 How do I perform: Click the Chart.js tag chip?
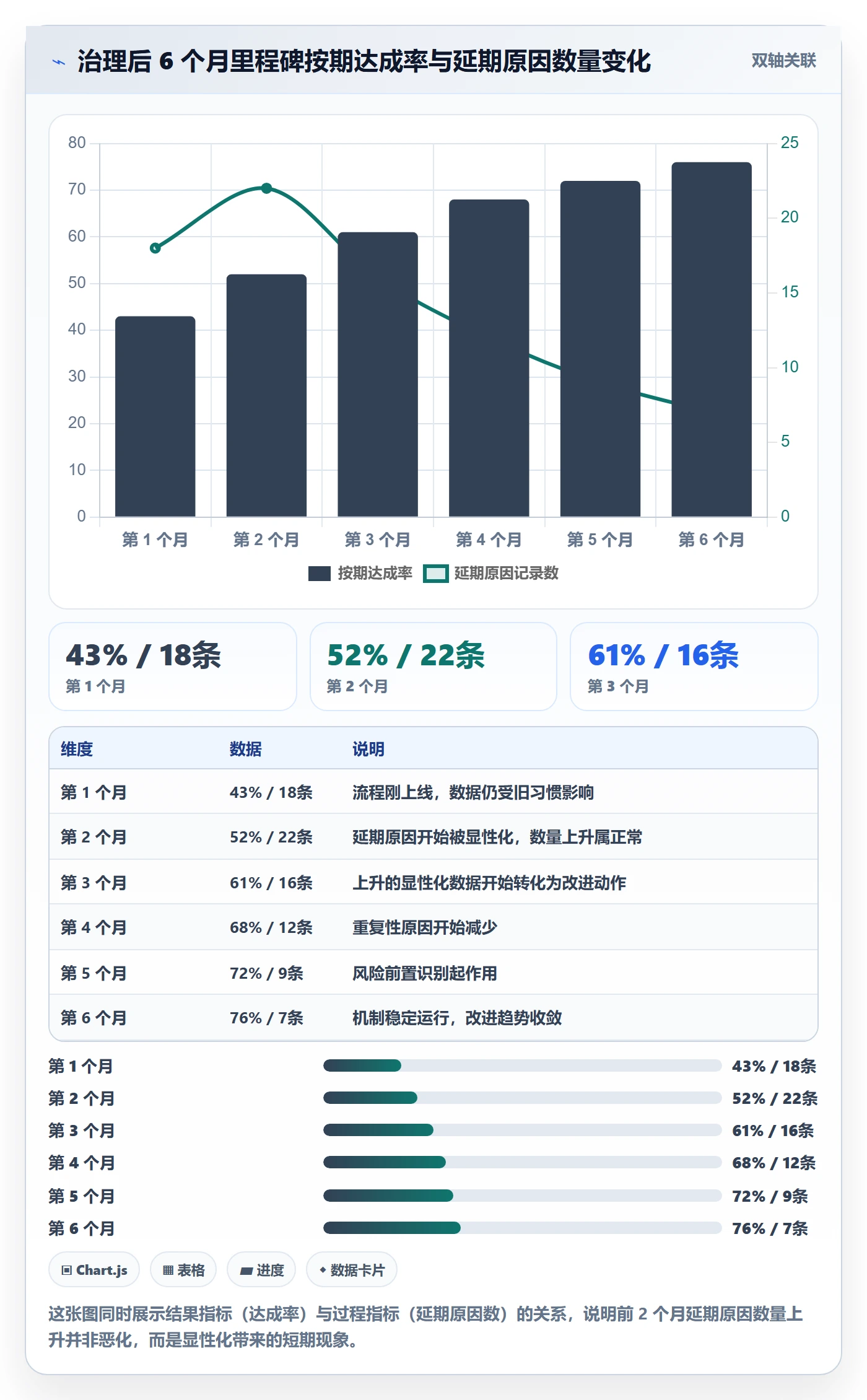94,1270
